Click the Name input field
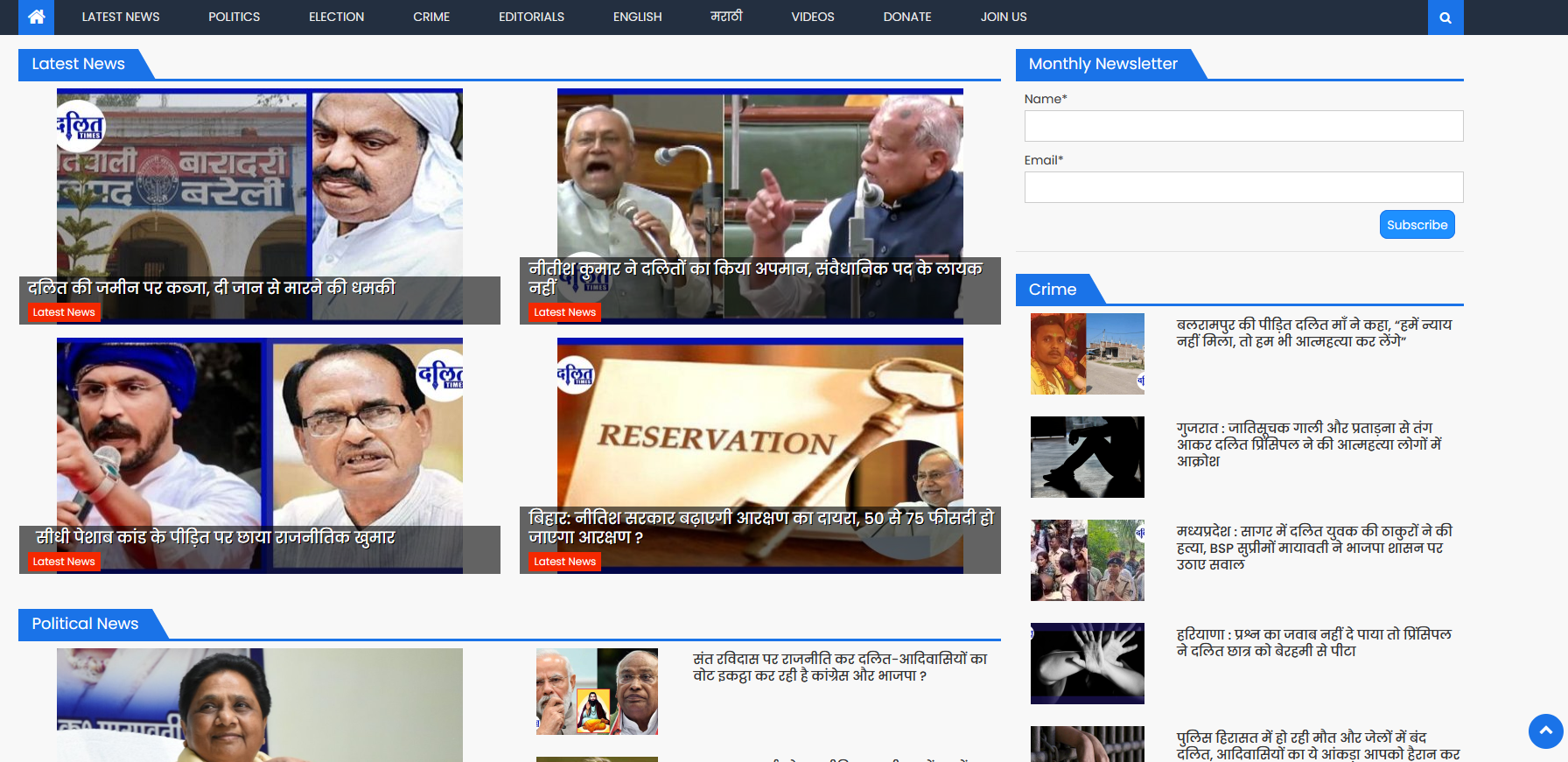 (x=1243, y=126)
